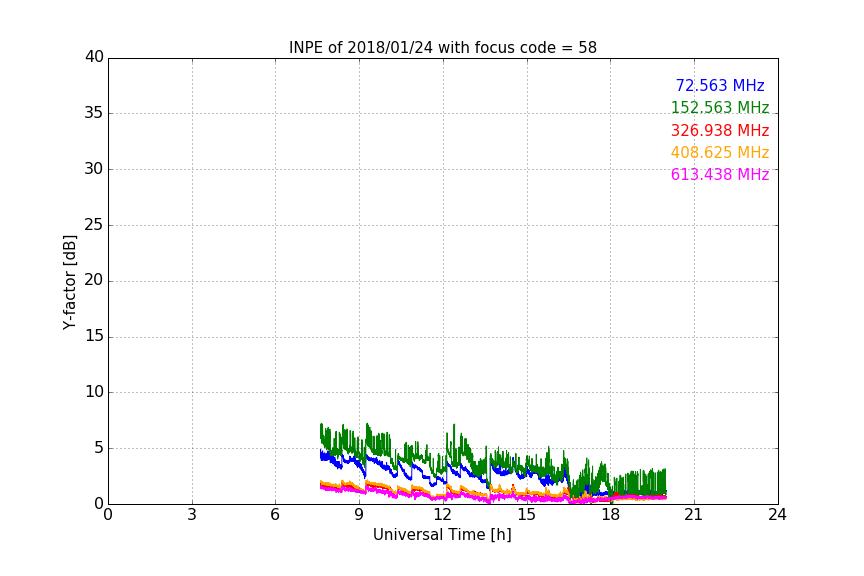Click y-axis tick value 25

pyautogui.click(x=94, y=225)
